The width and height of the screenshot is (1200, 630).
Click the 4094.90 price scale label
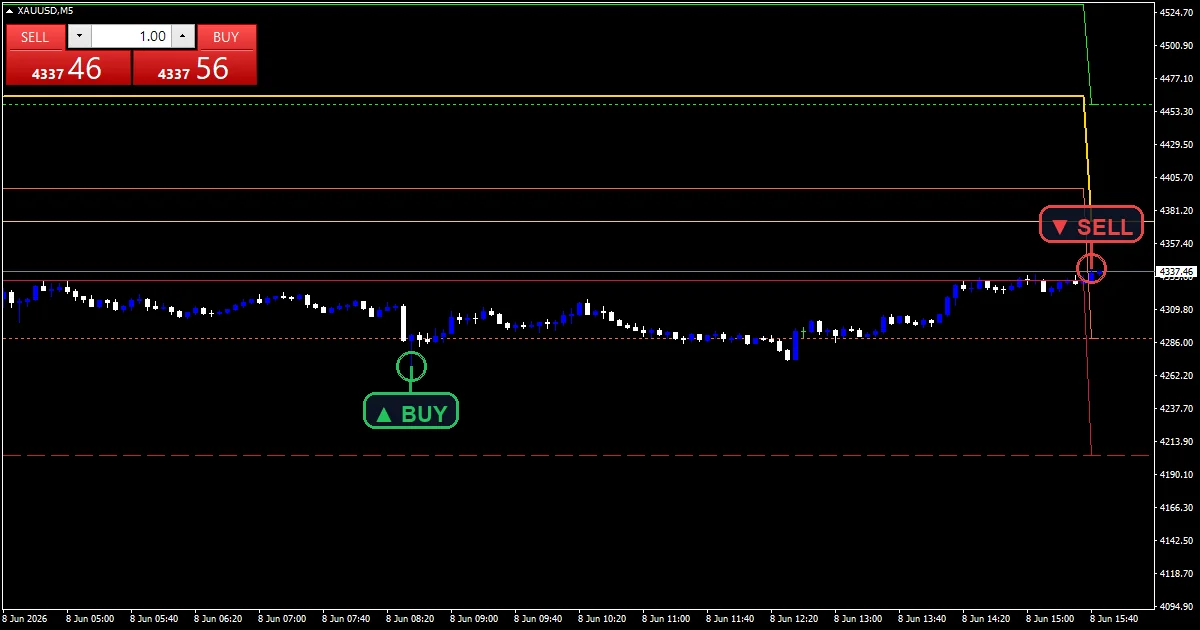pos(1174,607)
